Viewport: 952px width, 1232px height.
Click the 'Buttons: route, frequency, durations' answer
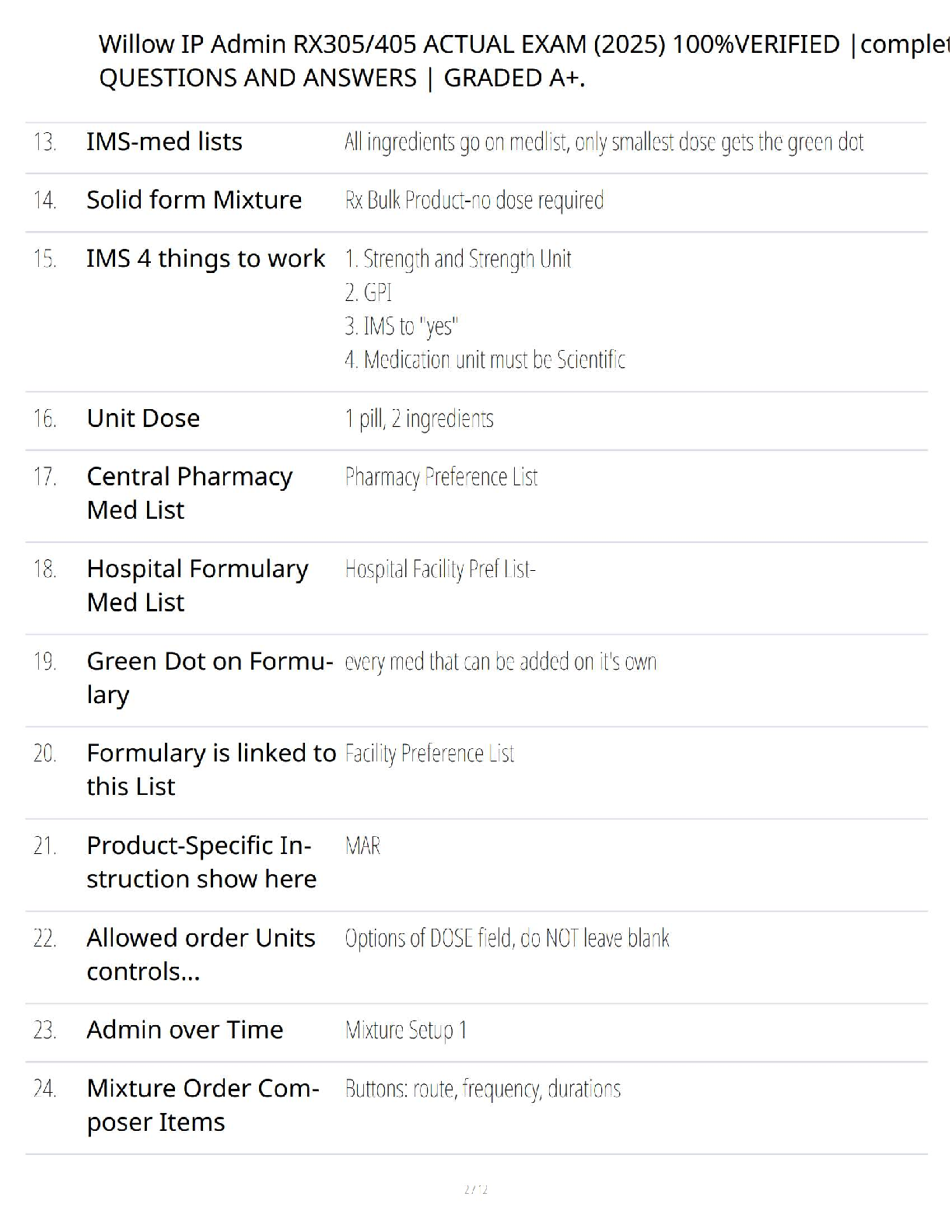click(483, 1089)
